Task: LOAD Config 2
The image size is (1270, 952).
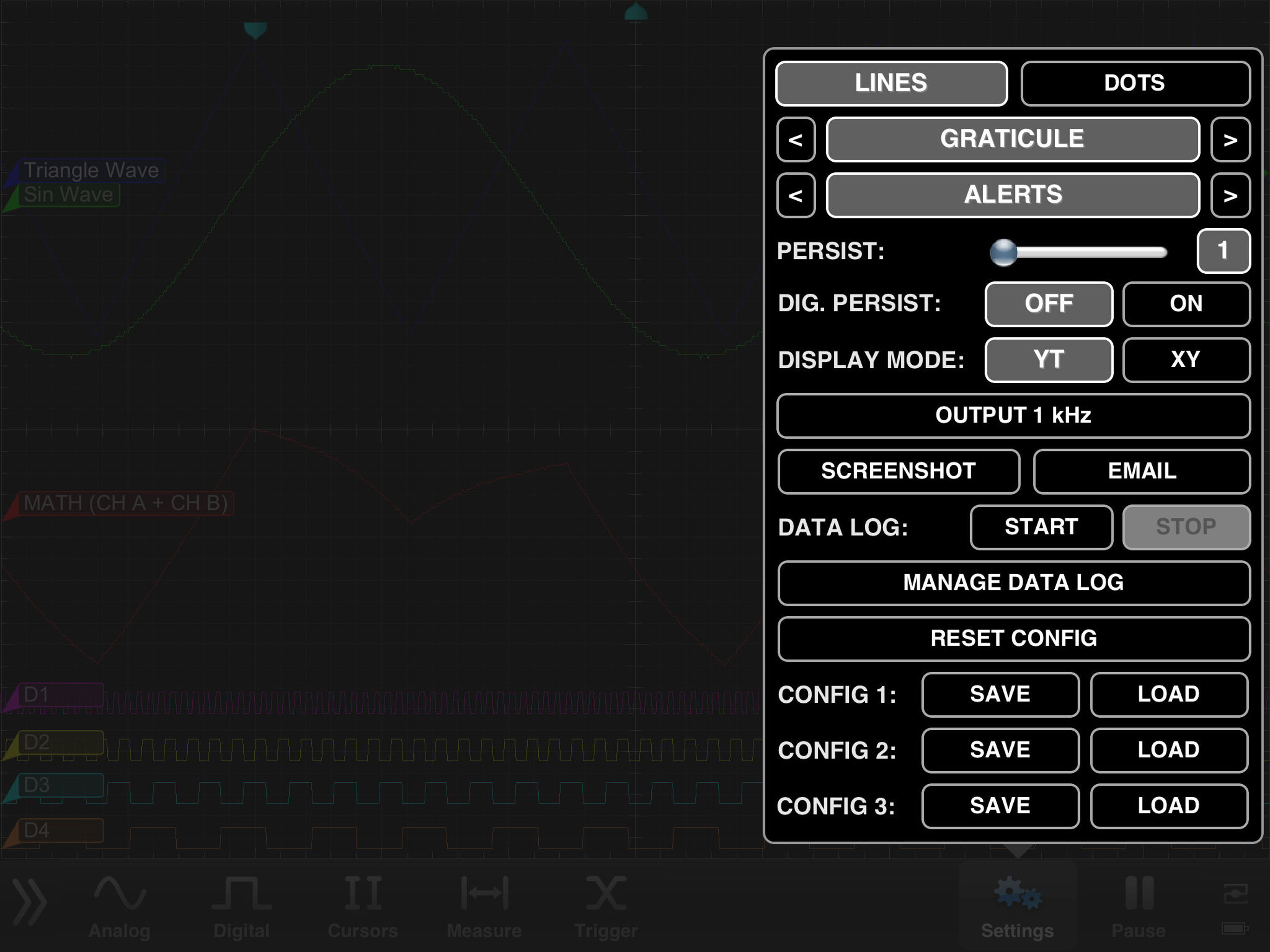Action: coord(1169,750)
